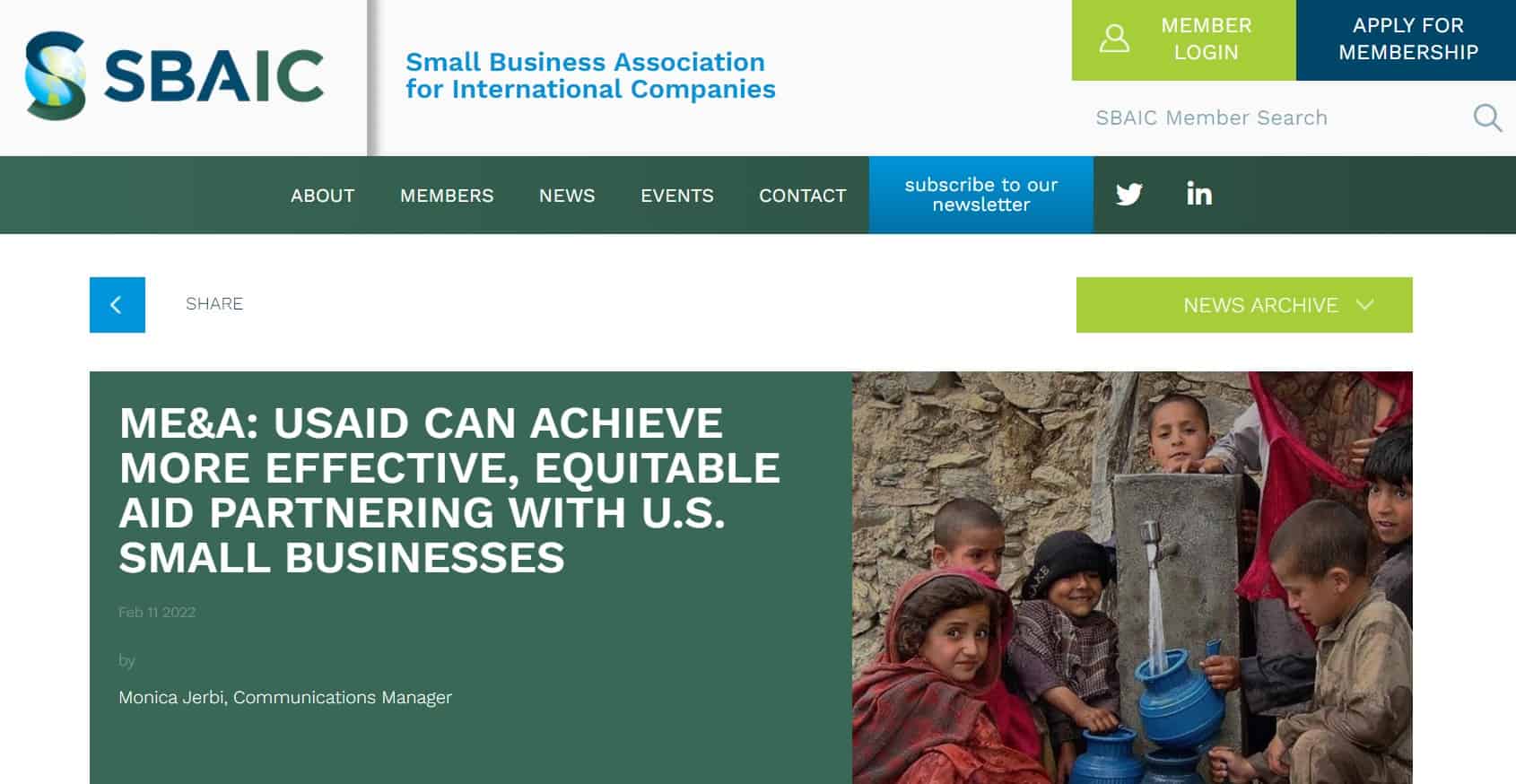Open the SBAIC LinkedIn icon
The image size is (1516, 784).
pyautogui.click(x=1199, y=194)
